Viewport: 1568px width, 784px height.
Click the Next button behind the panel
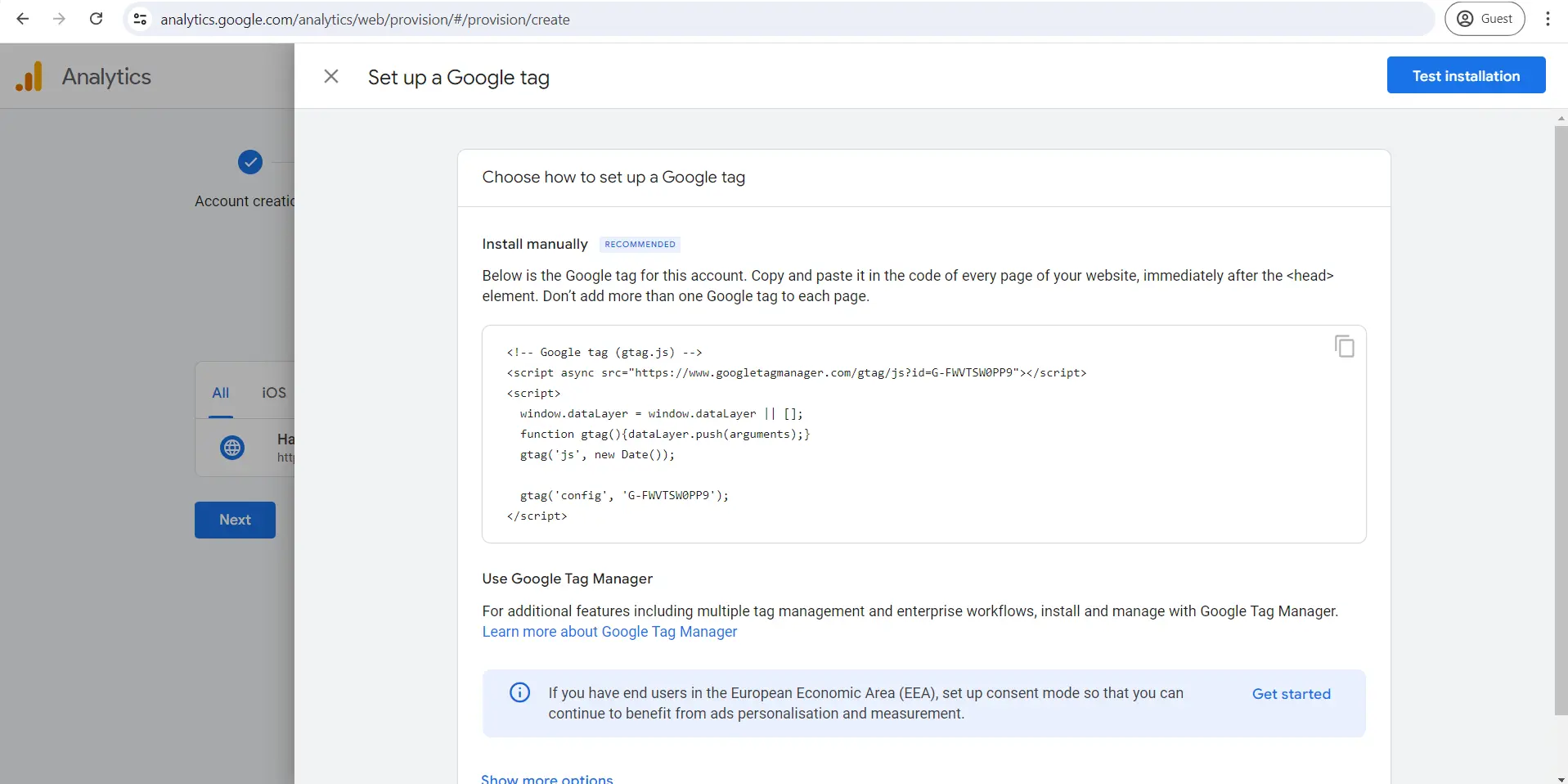tap(235, 520)
